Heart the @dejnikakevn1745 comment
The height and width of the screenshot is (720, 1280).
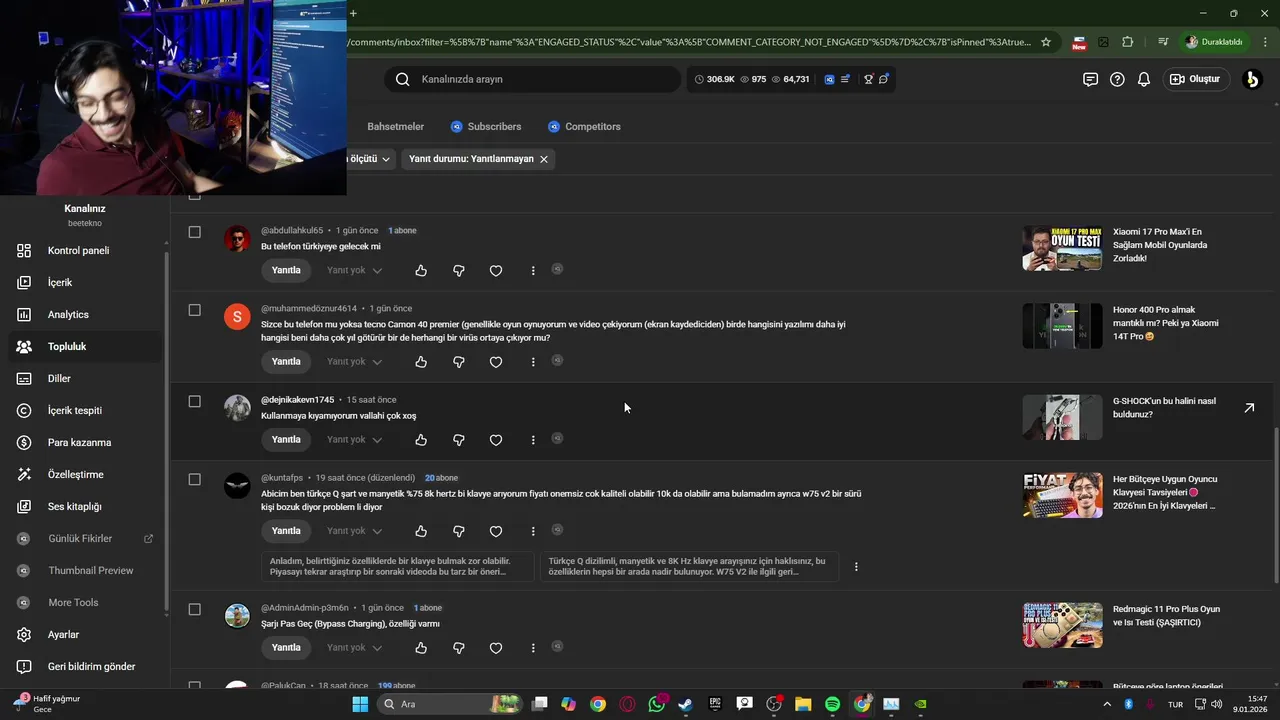496,440
